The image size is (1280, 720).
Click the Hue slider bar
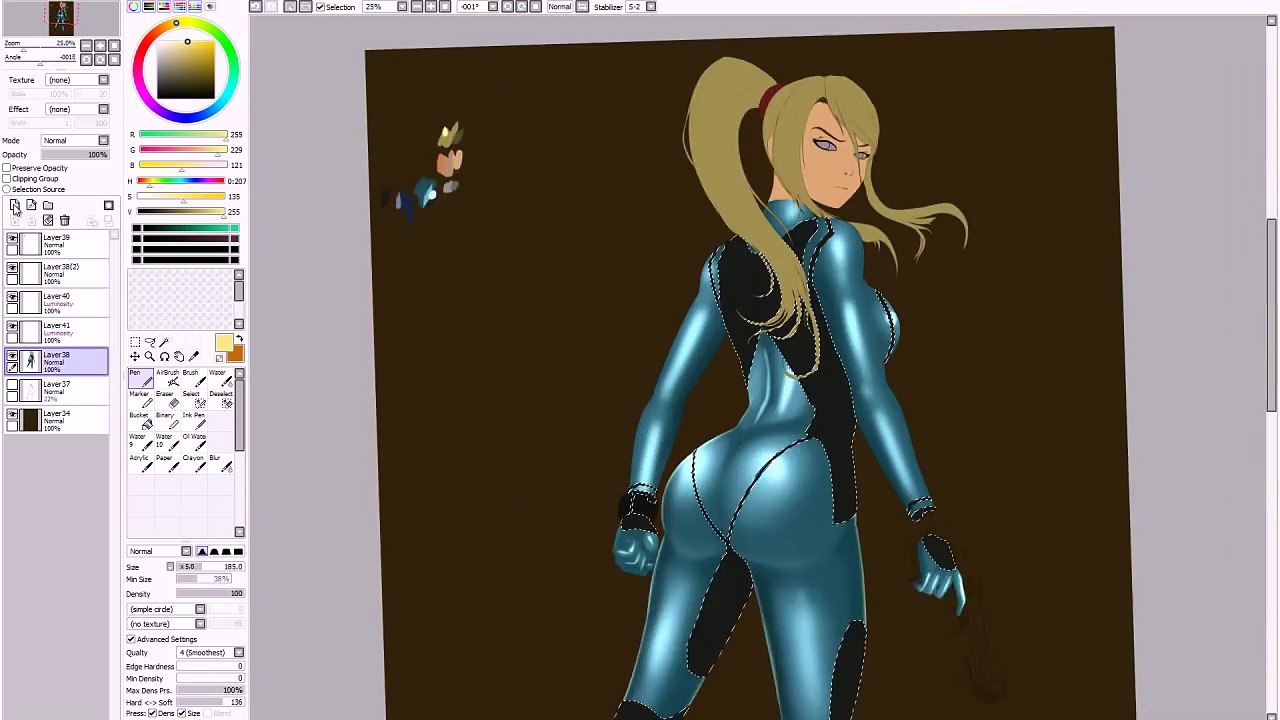click(182, 181)
